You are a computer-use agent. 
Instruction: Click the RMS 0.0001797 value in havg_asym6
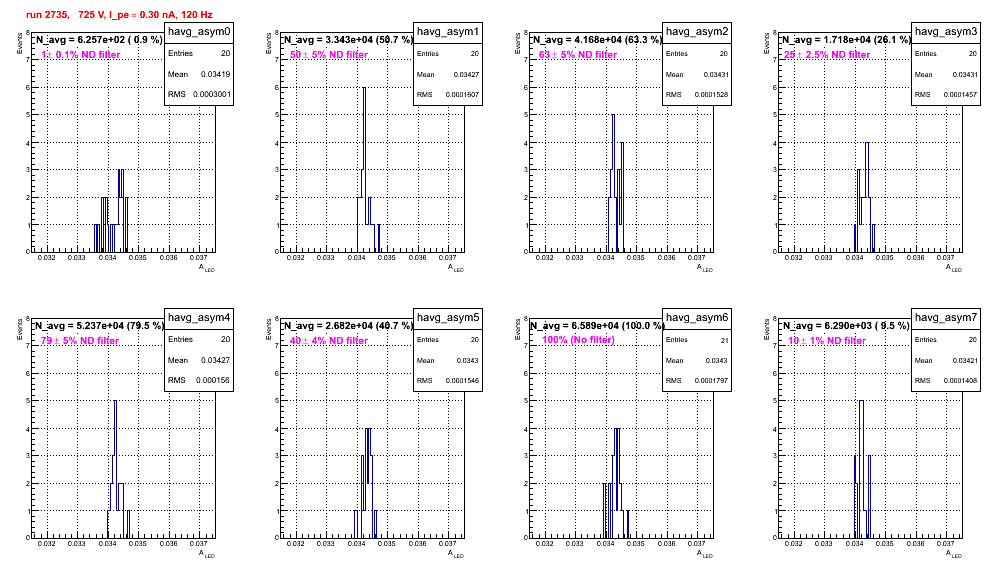tap(712, 381)
